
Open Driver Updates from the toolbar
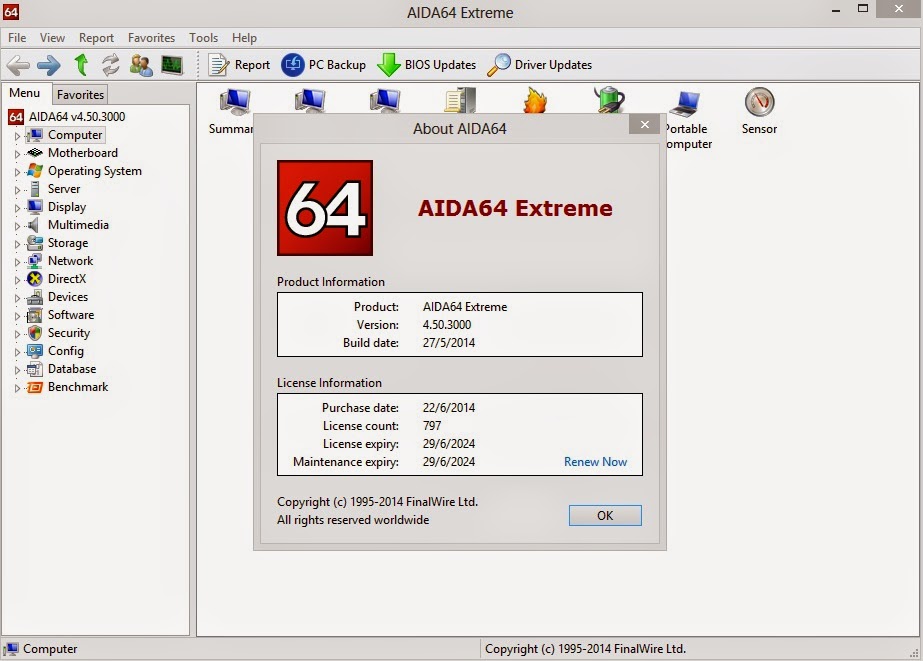point(539,65)
